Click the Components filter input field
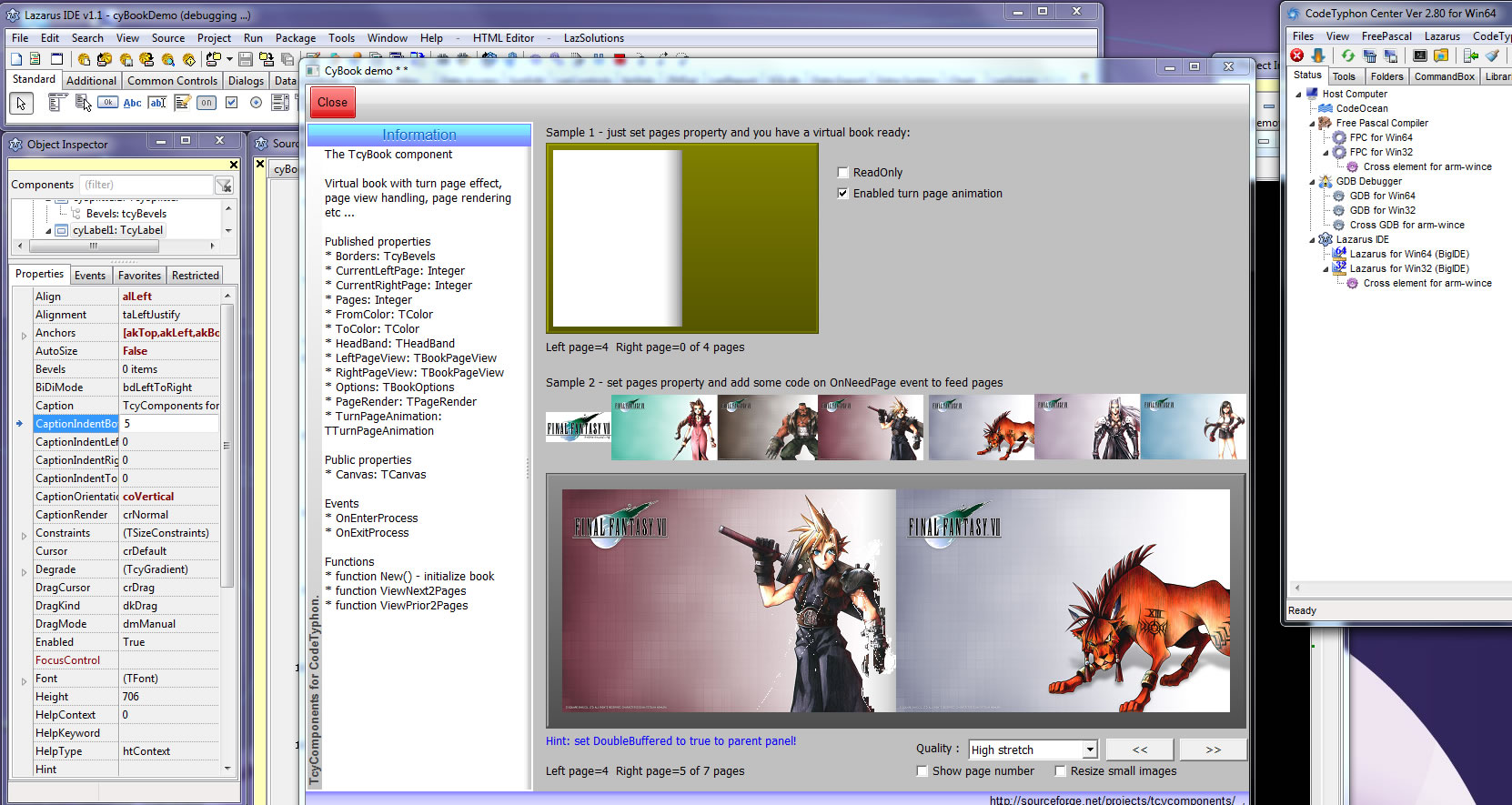Viewport: 1512px width, 805px height. (146, 185)
